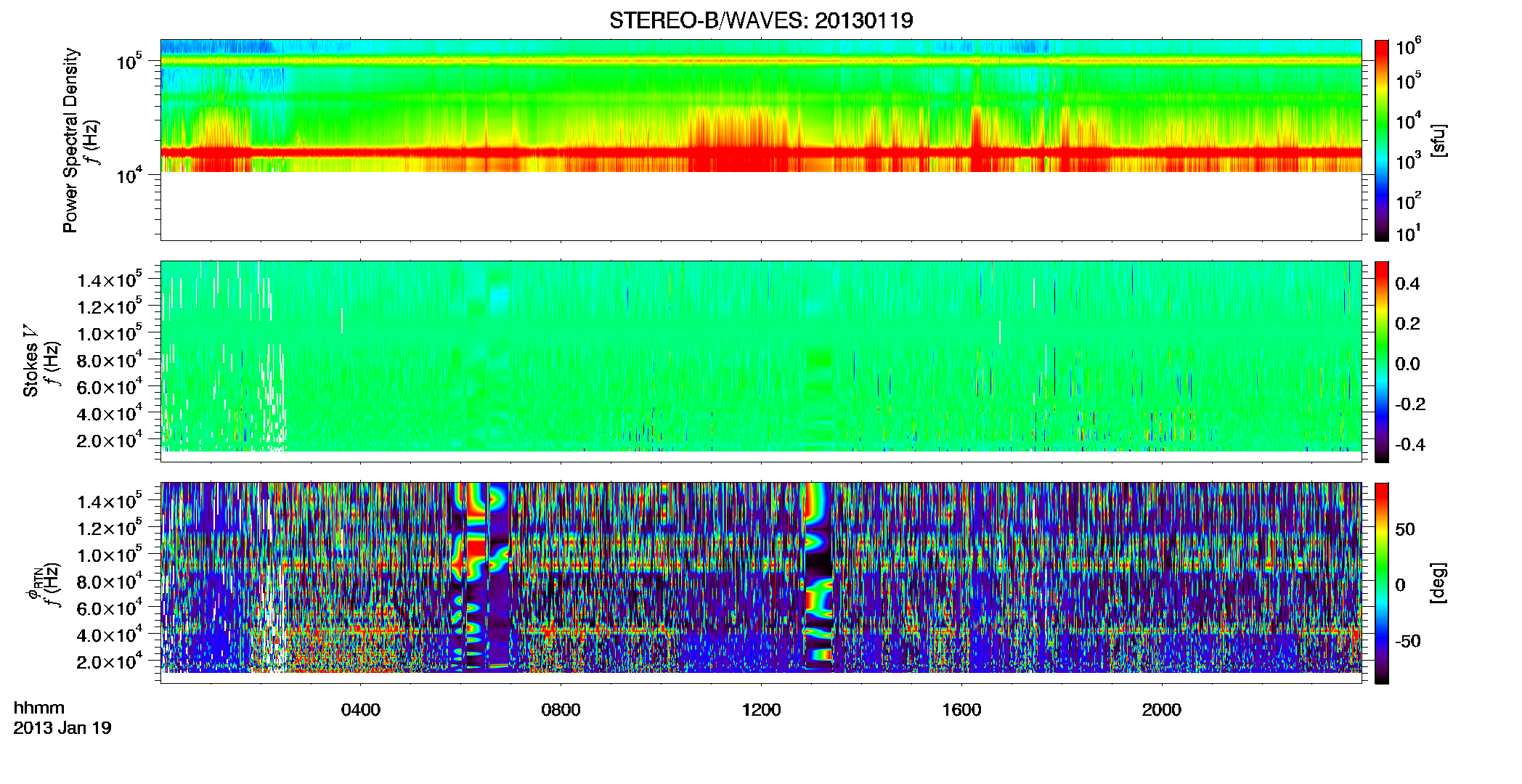Click the 2000 time tick label

coord(1162,710)
